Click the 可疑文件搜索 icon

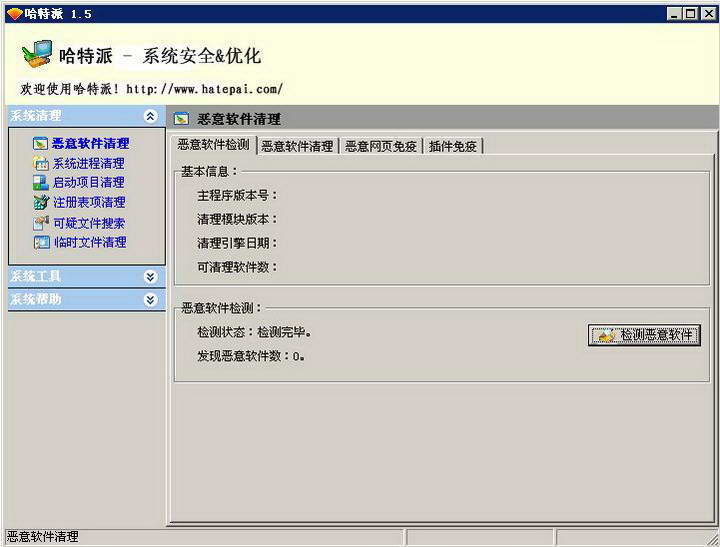tap(41, 223)
